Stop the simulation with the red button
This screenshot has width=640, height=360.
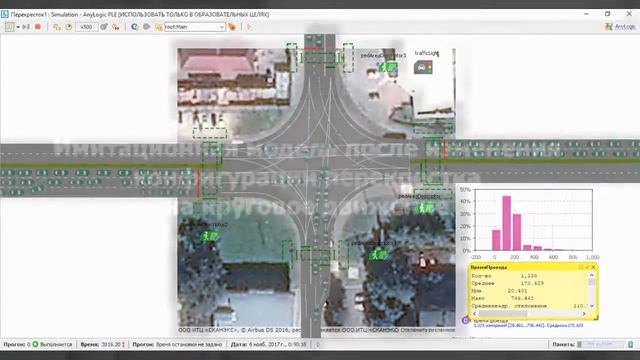(x=38, y=27)
